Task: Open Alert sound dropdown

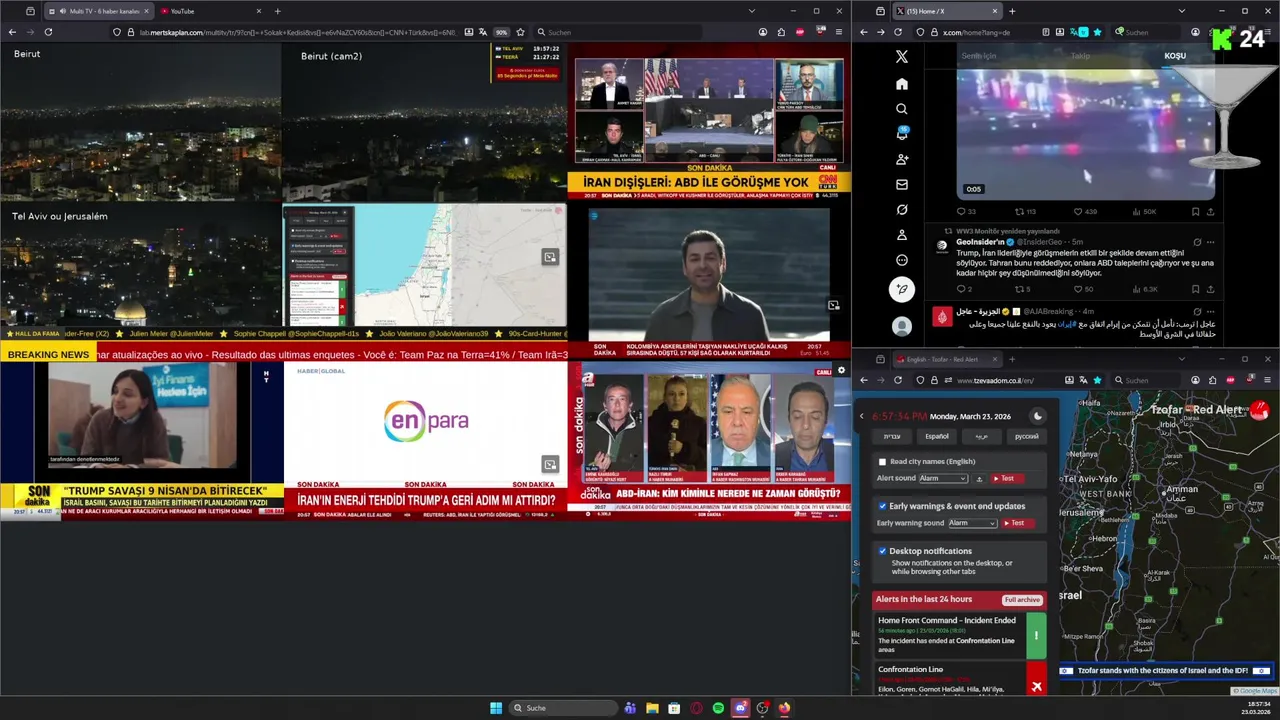Action: point(943,479)
